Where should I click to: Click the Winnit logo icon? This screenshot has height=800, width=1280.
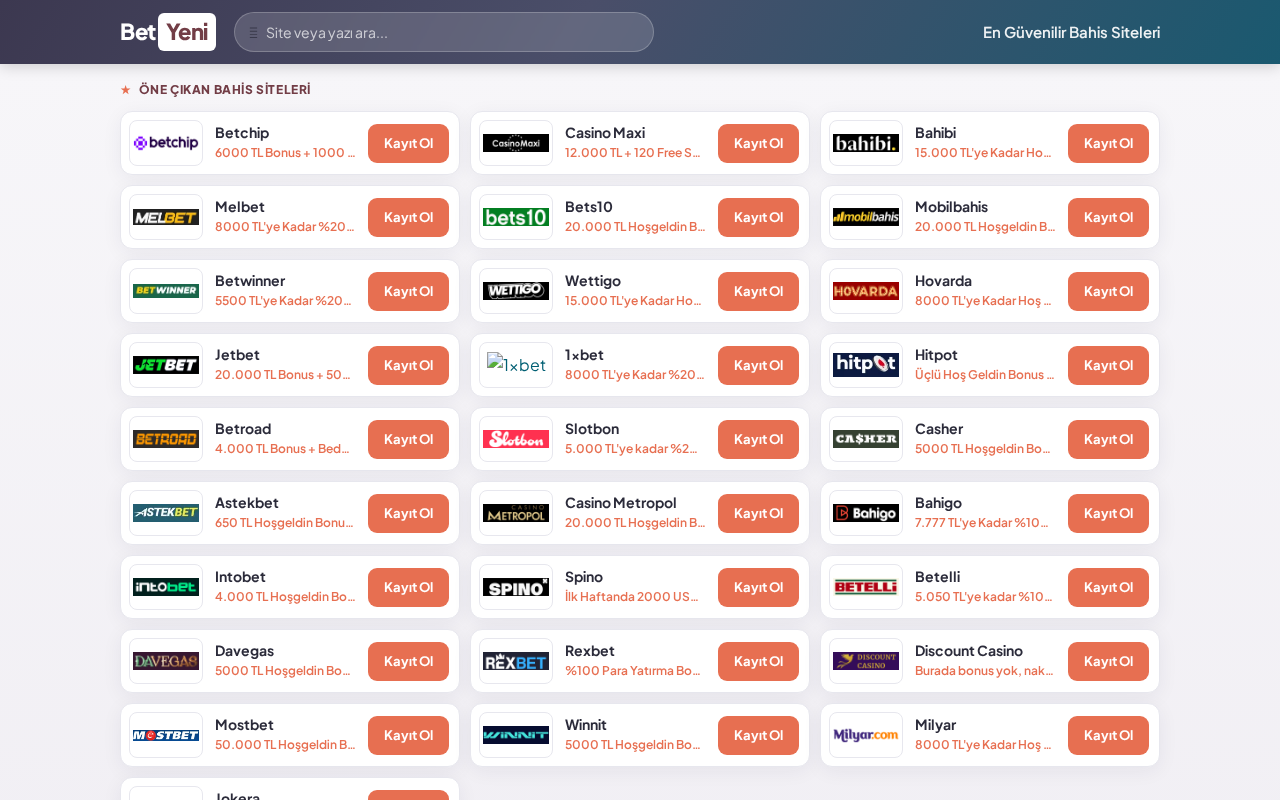(516, 735)
